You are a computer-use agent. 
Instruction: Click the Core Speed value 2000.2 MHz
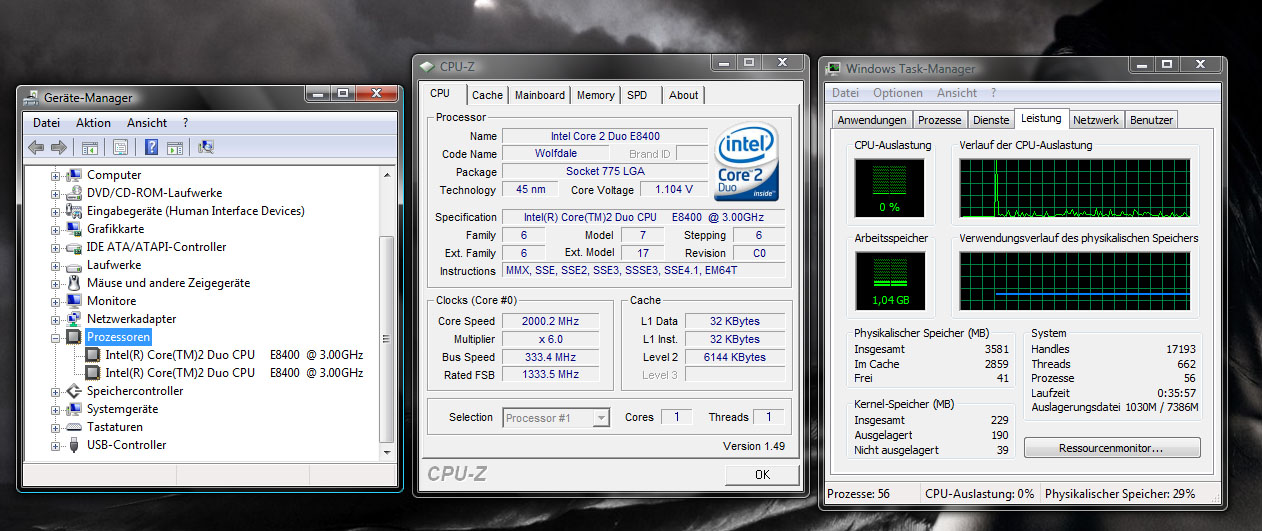click(x=551, y=321)
